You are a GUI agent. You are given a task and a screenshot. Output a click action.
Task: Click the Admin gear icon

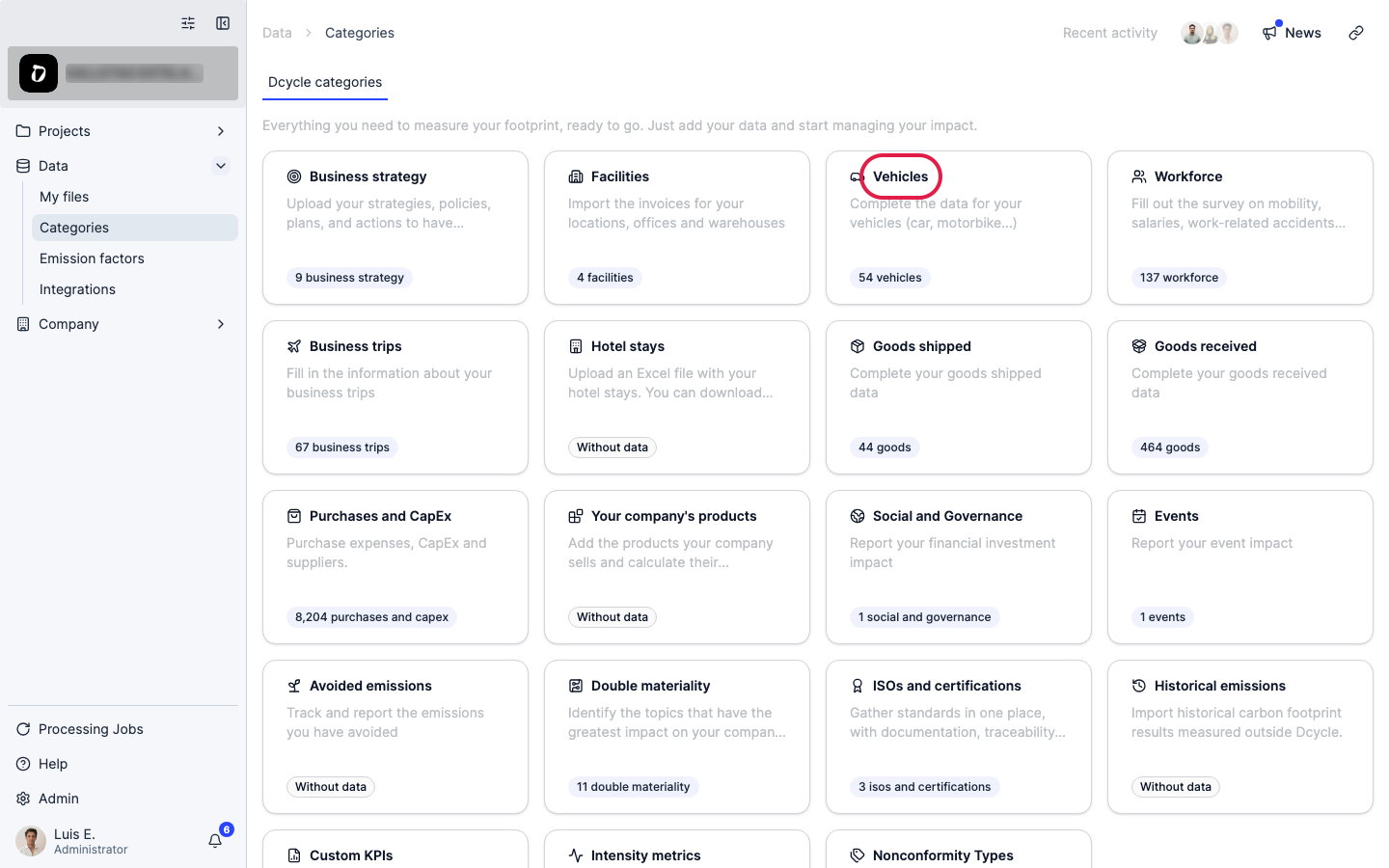coord(23,799)
